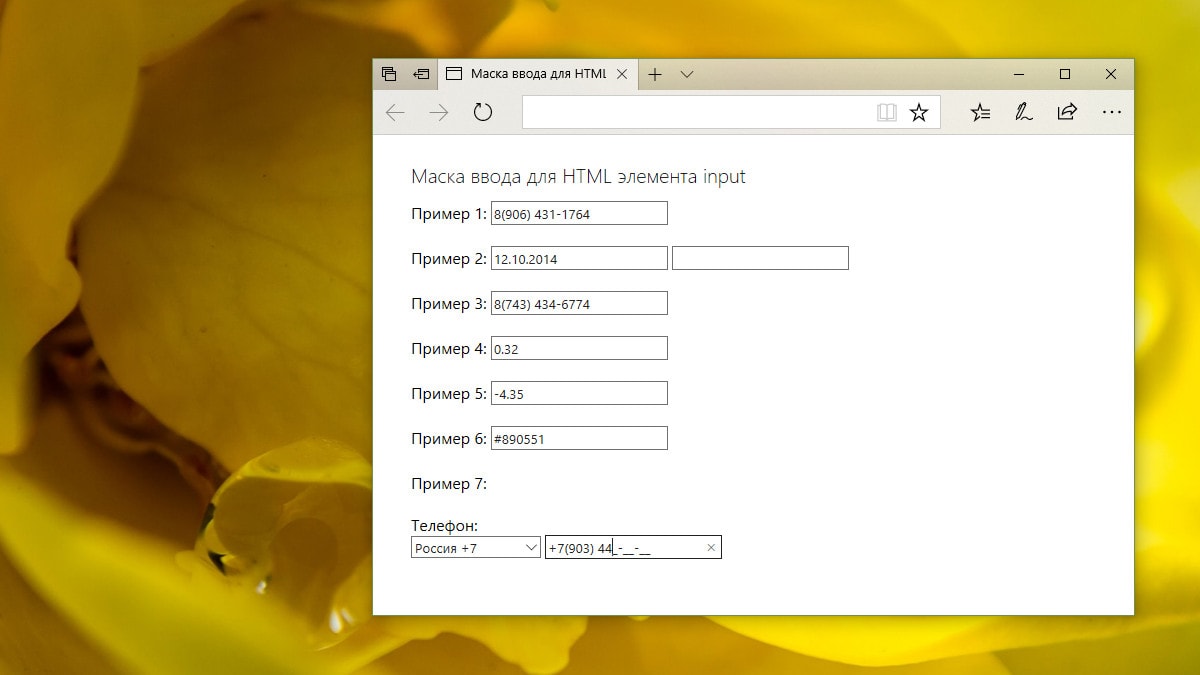
Task: Share this web page
Action: click(x=1067, y=113)
